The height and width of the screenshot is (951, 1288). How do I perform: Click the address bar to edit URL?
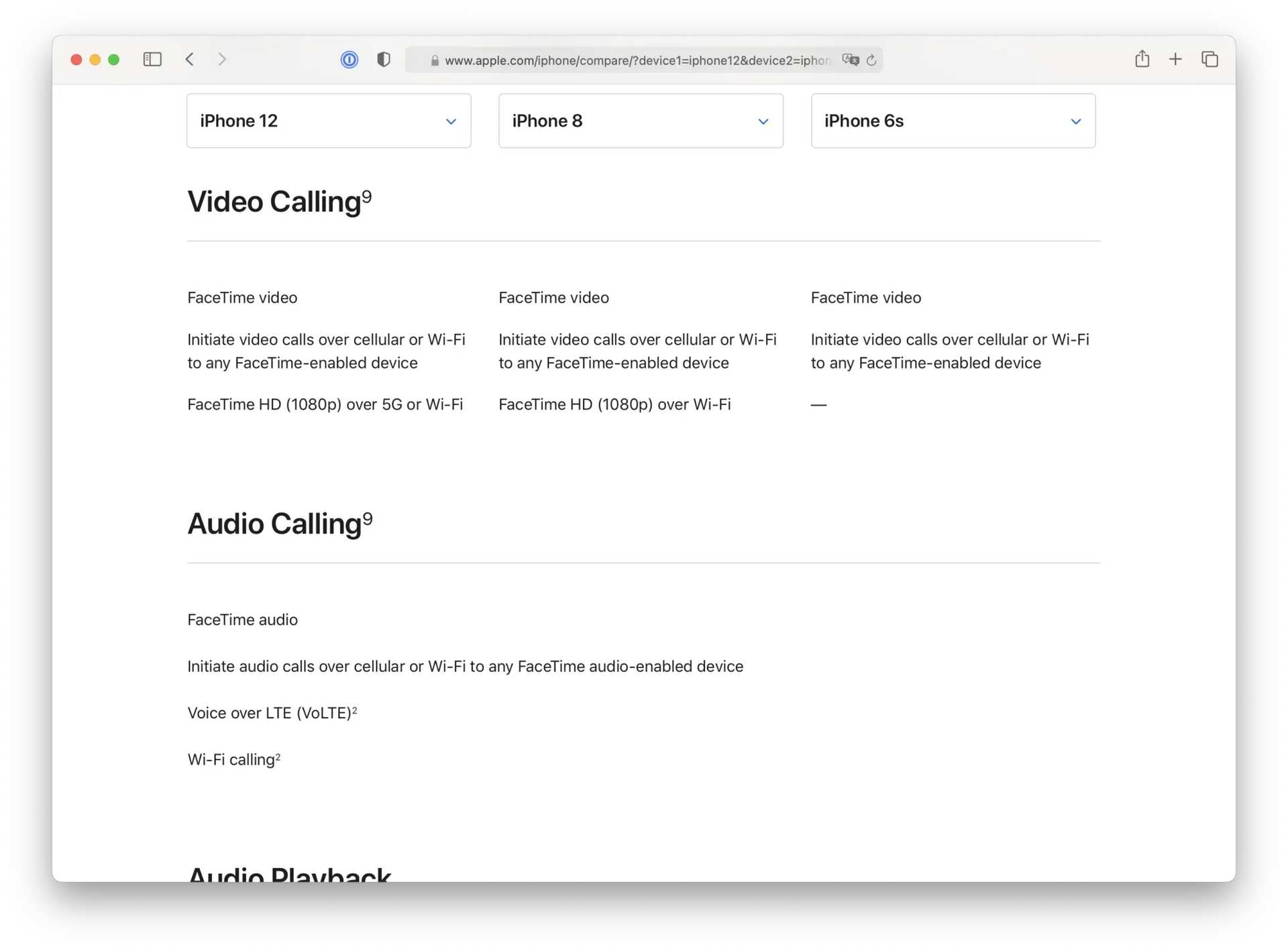tap(637, 60)
